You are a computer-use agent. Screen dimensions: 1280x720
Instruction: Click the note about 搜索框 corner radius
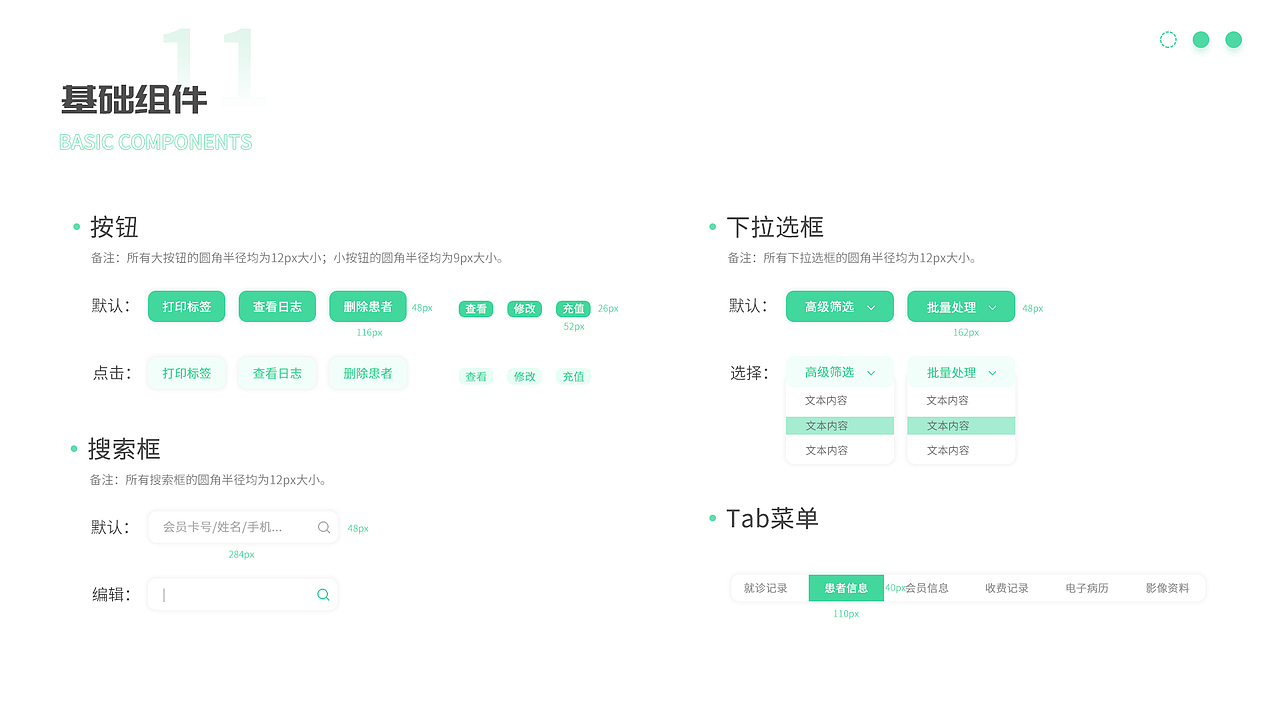(210, 480)
